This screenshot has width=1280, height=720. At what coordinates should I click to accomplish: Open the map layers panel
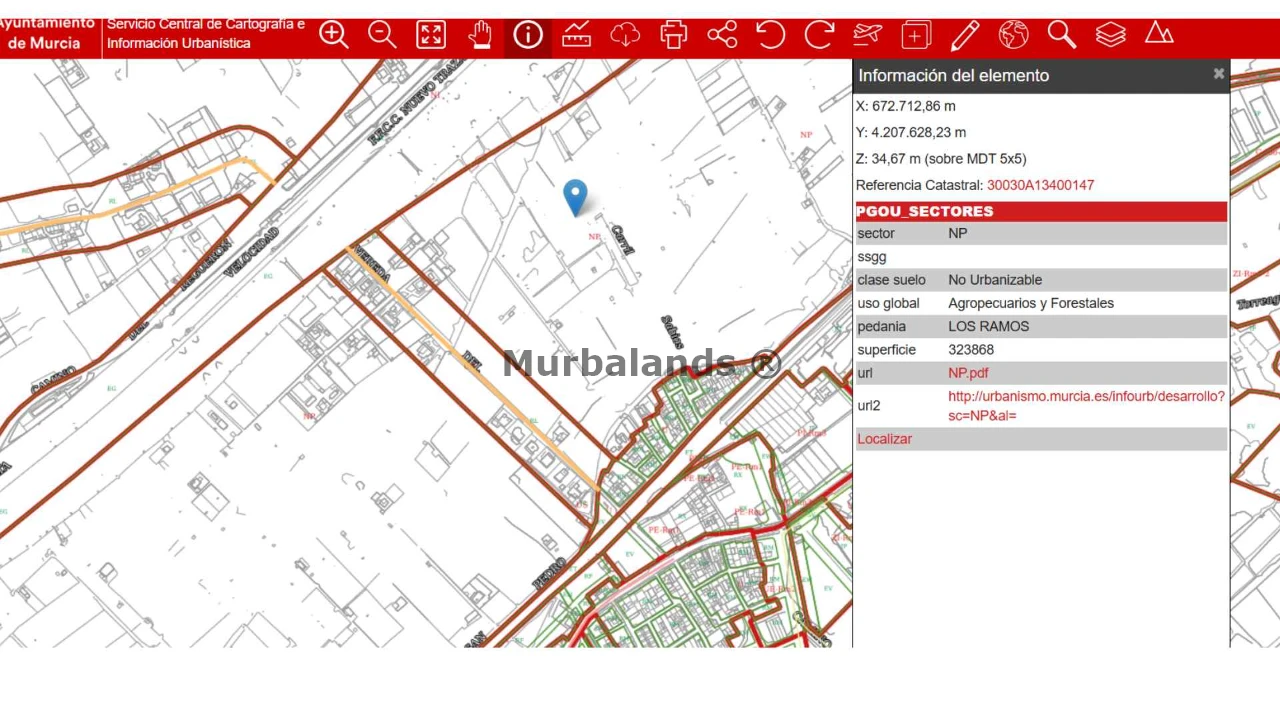1110,35
